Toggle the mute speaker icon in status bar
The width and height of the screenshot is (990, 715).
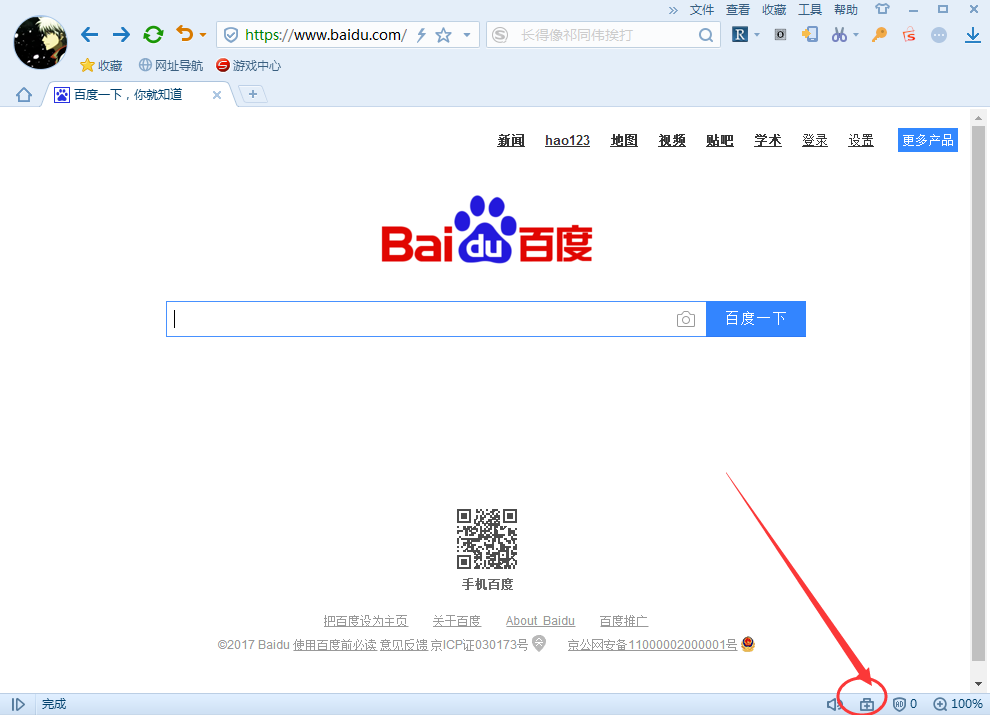tap(833, 704)
